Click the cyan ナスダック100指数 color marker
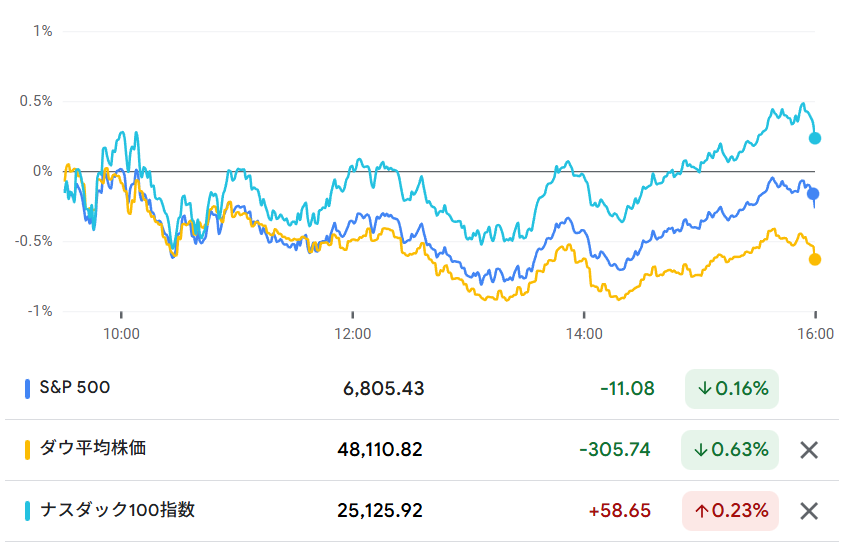This screenshot has width=843, height=542. [x=27, y=511]
